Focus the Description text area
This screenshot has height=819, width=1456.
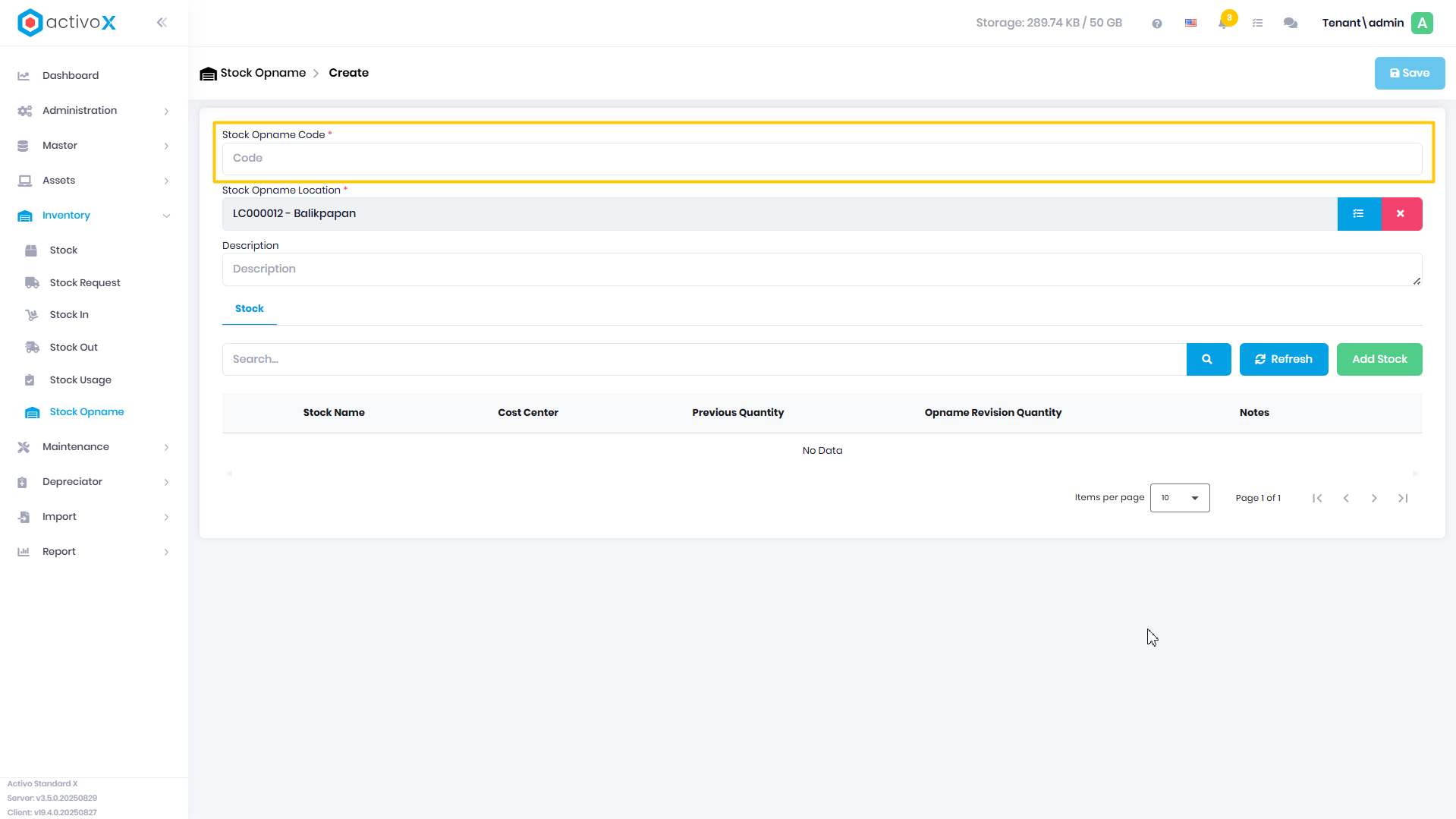[822, 269]
